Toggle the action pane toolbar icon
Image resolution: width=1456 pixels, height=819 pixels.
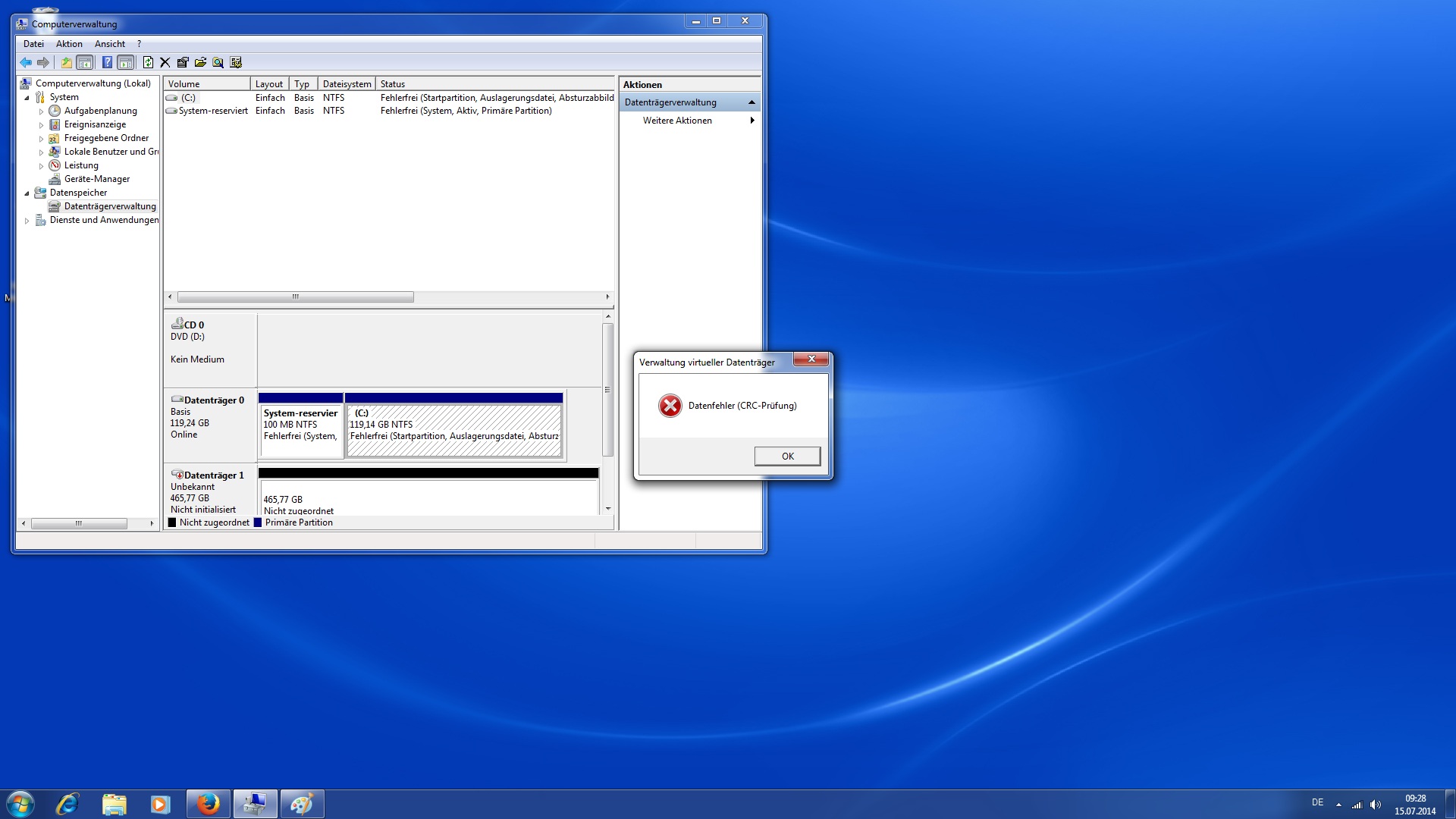[x=126, y=63]
